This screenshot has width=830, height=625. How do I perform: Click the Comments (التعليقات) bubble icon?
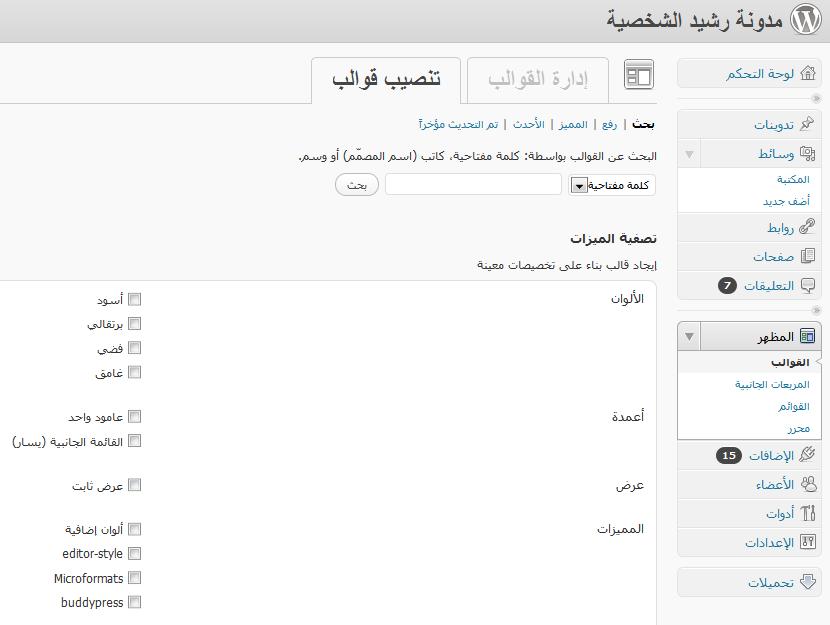click(807, 286)
